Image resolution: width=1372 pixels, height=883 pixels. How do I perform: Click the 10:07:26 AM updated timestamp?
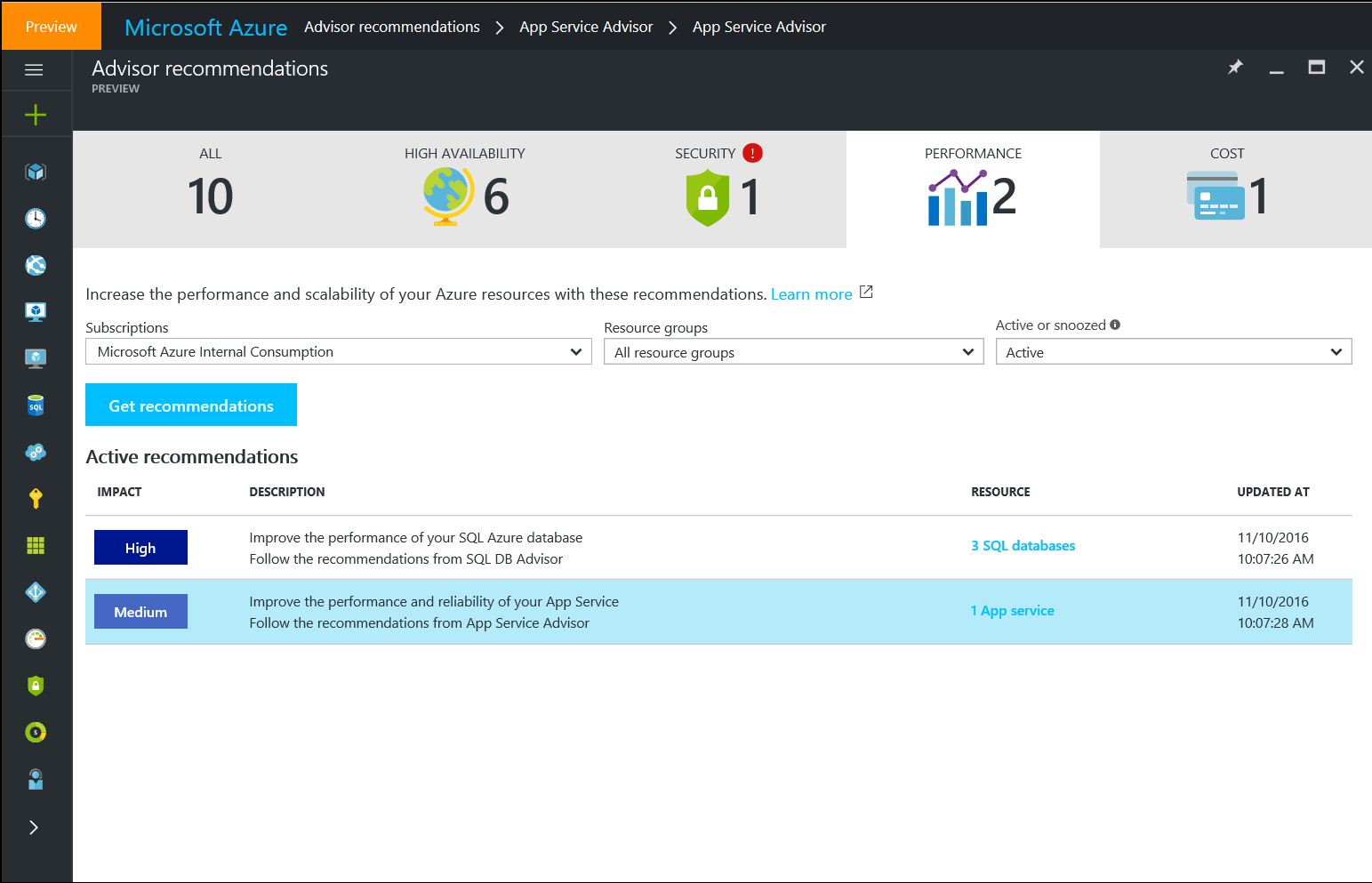click(1276, 558)
